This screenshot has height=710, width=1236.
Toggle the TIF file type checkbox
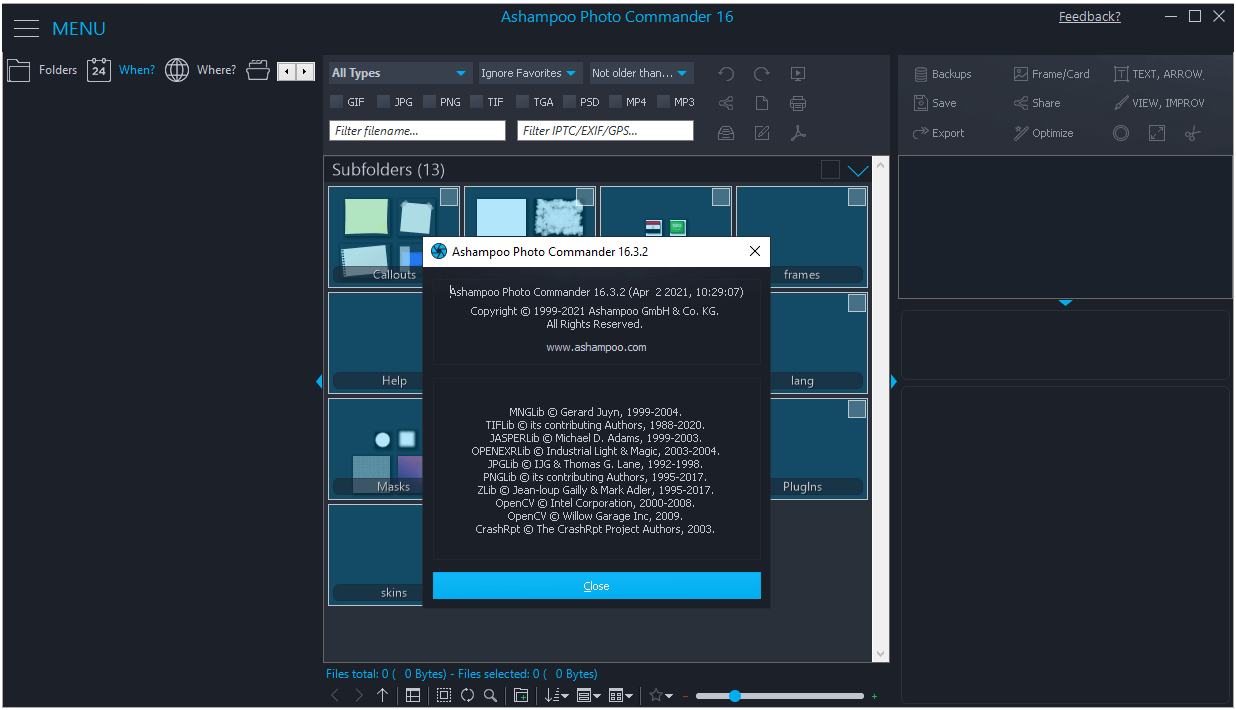click(x=476, y=102)
